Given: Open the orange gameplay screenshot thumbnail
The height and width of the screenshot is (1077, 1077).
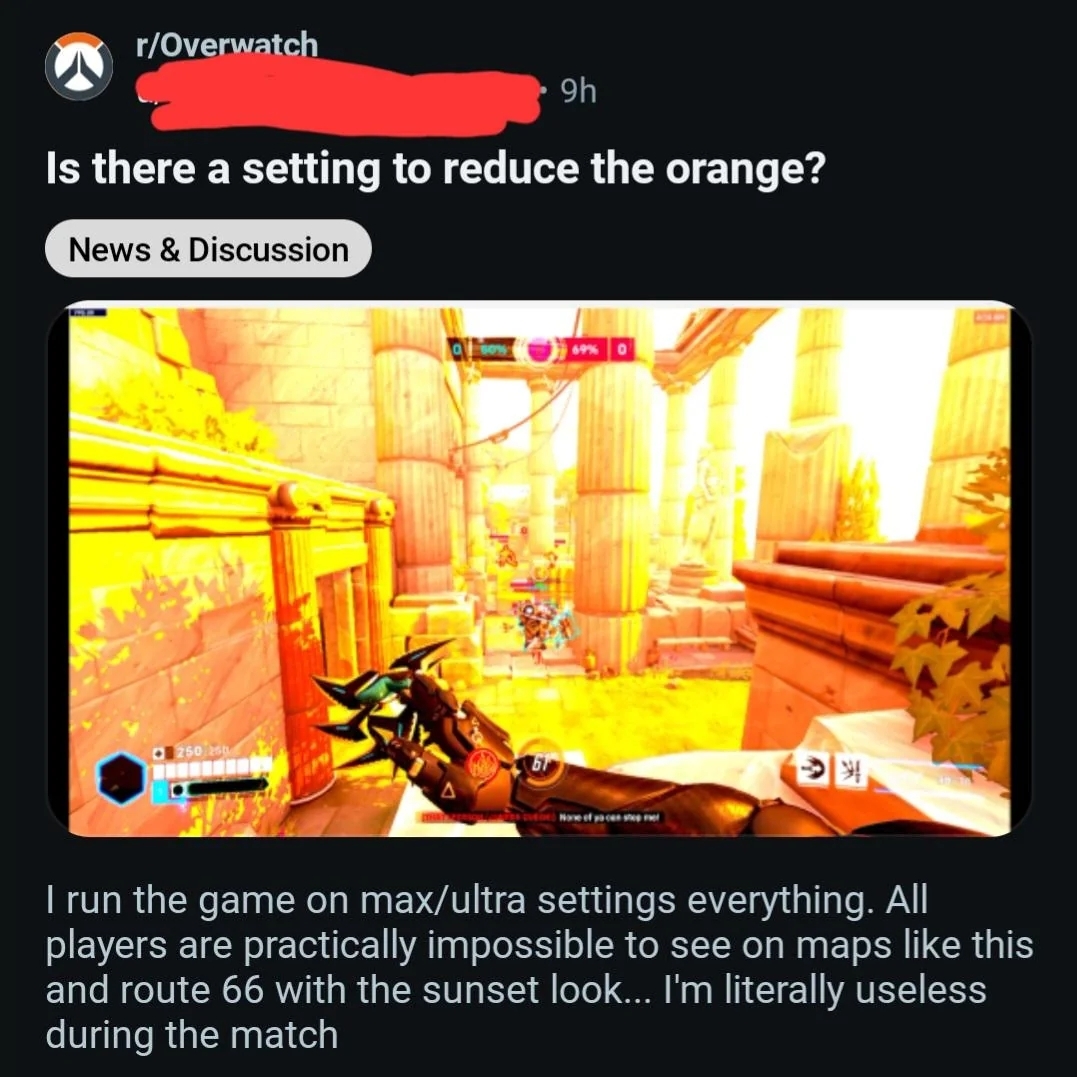Looking at the screenshot, I should pyautogui.click(x=539, y=569).
